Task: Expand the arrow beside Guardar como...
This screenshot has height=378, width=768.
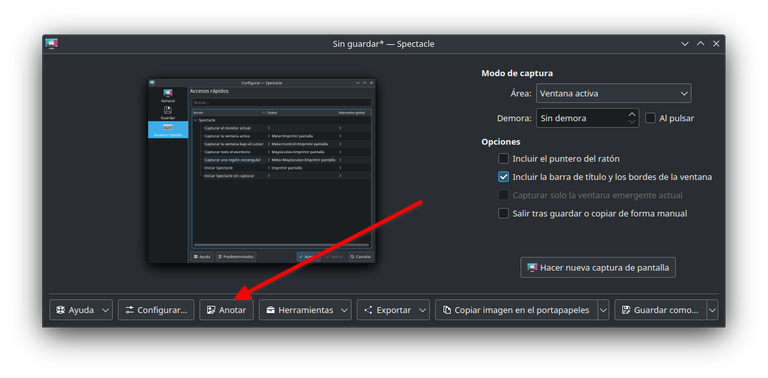Action: (x=712, y=310)
